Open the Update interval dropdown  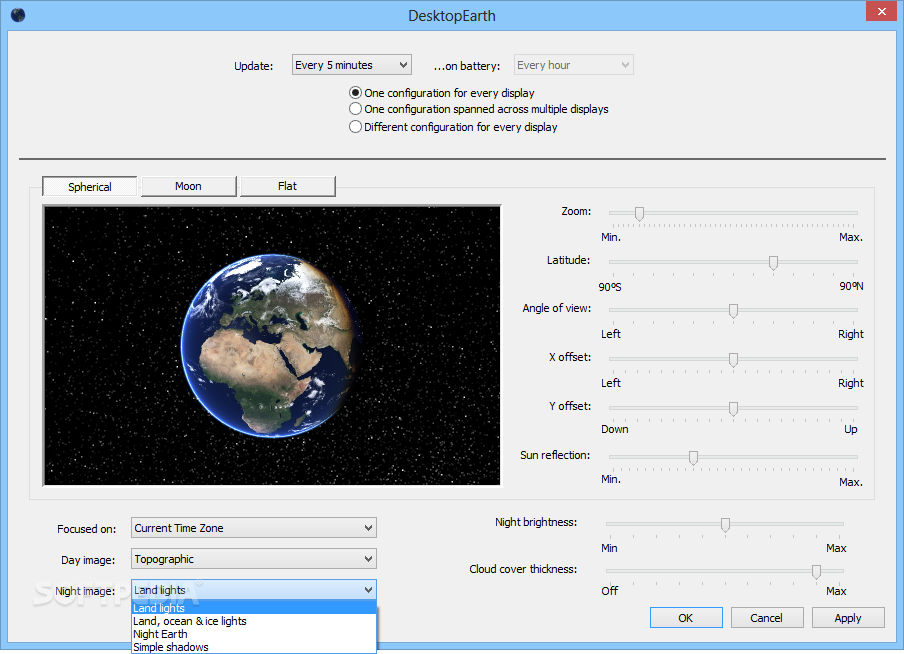pos(352,65)
